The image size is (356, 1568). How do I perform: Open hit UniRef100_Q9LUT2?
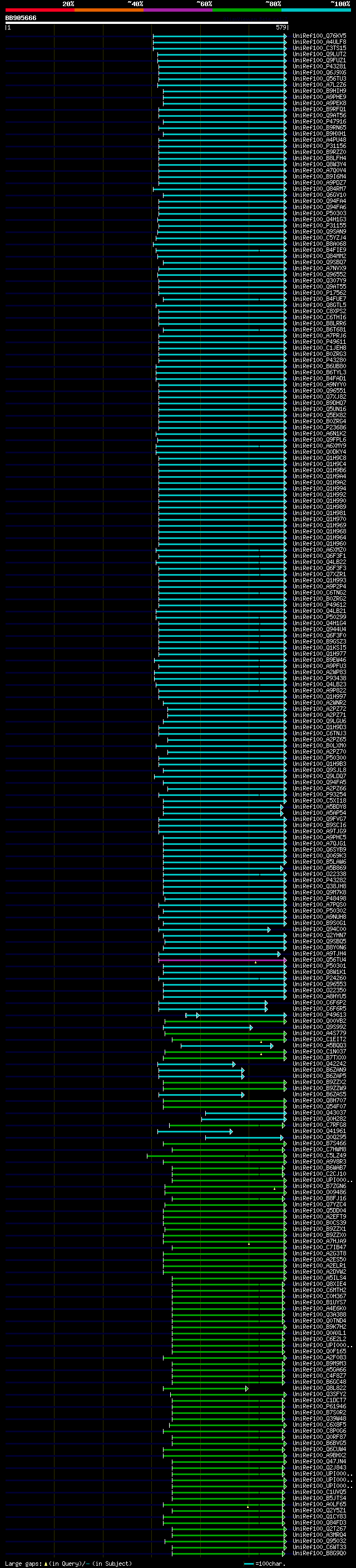[x=319, y=54]
